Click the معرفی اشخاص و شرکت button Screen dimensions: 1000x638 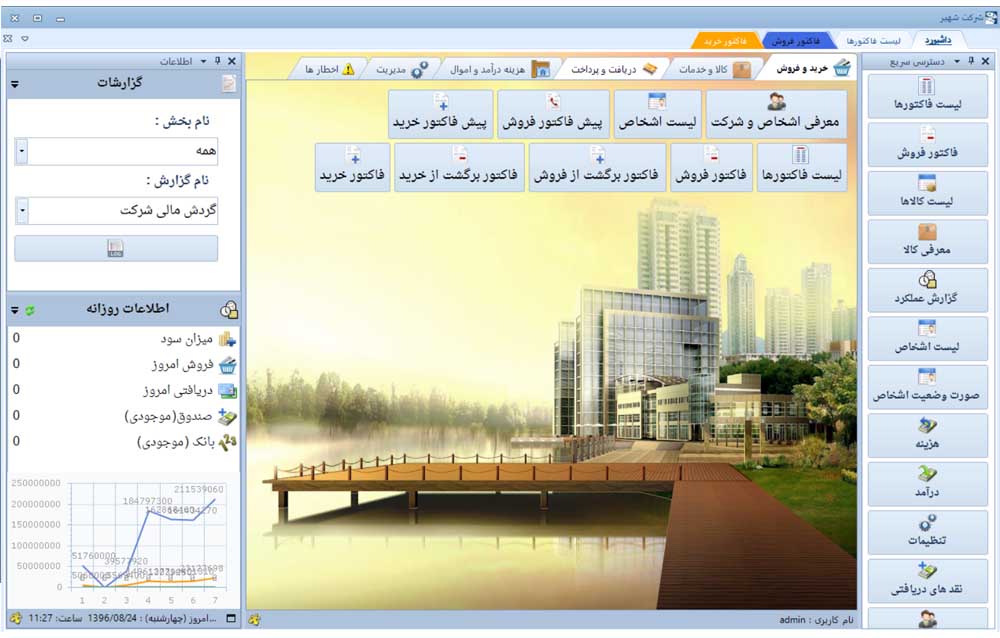pyautogui.click(x=776, y=114)
